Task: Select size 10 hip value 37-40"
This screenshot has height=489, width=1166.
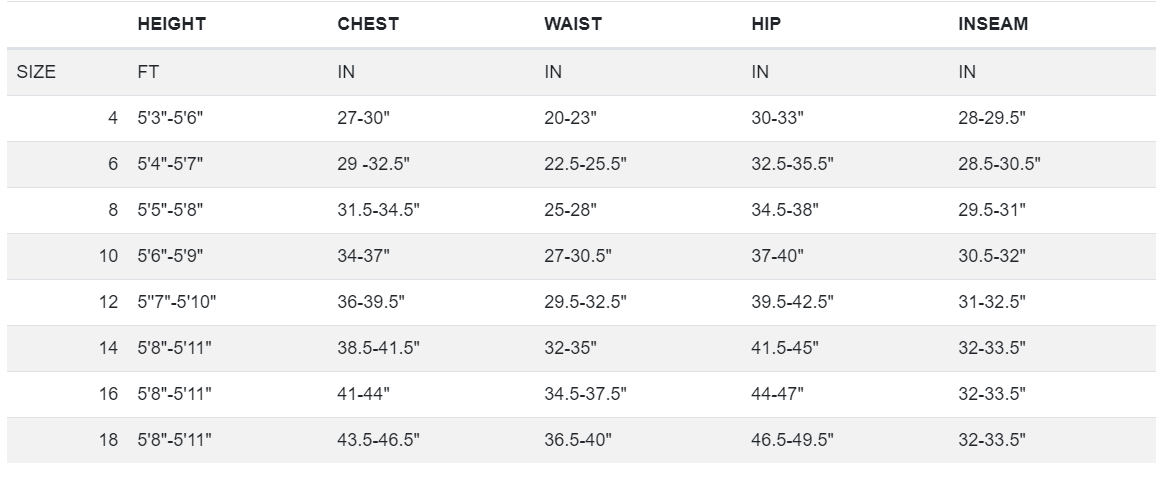Action: [x=777, y=256]
